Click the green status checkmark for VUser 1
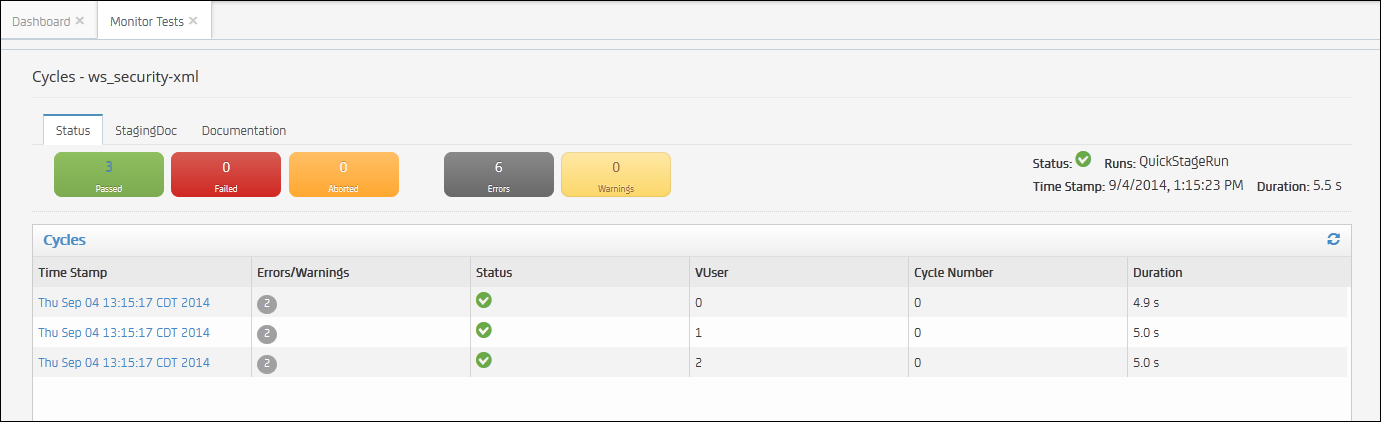Image resolution: width=1381 pixels, height=422 pixels. [x=484, y=330]
